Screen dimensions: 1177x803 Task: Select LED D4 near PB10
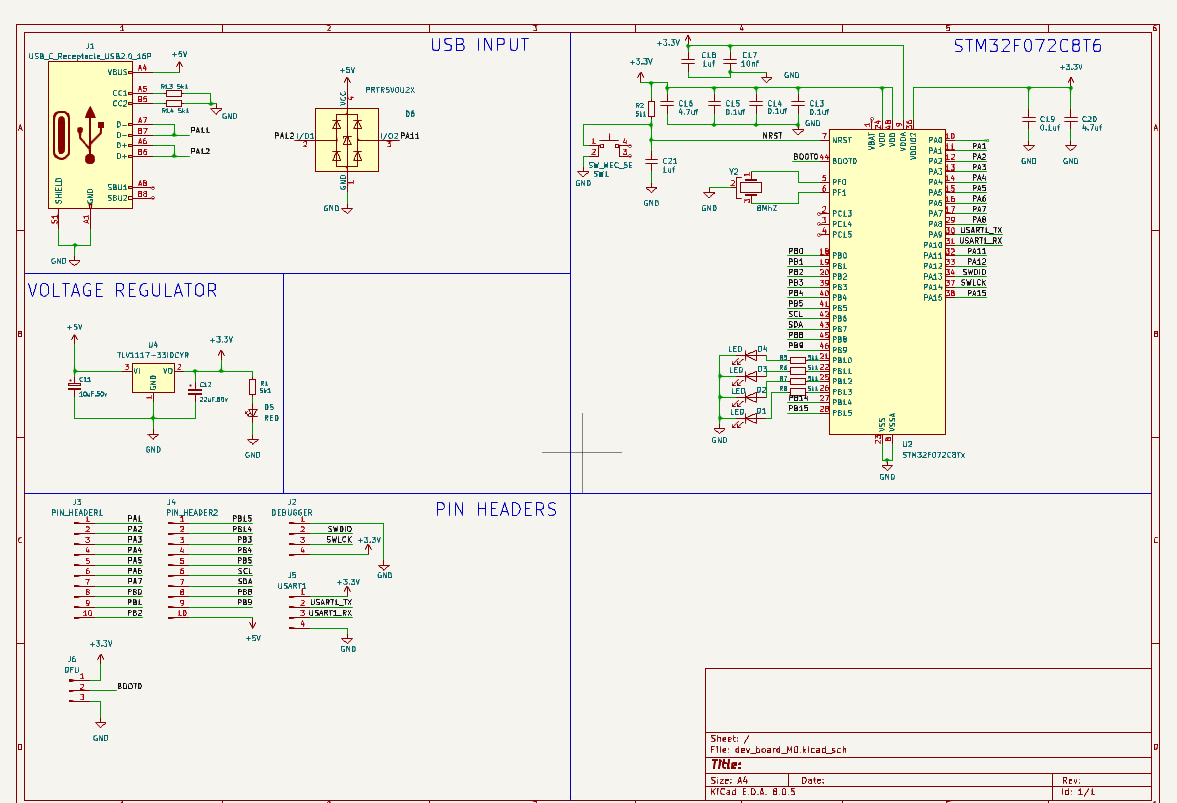click(750, 355)
